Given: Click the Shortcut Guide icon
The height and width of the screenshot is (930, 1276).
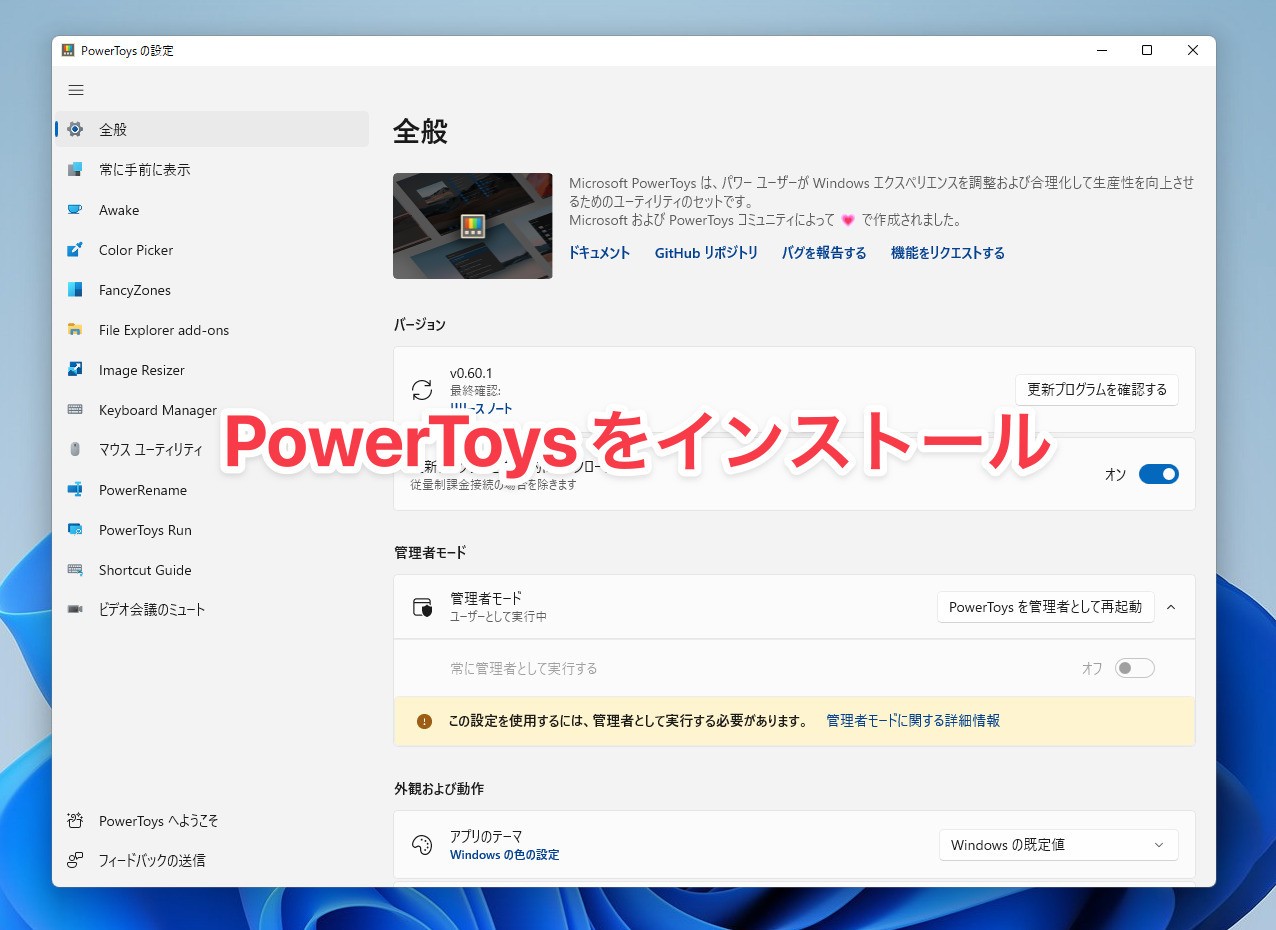Looking at the screenshot, I should pos(75,570).
